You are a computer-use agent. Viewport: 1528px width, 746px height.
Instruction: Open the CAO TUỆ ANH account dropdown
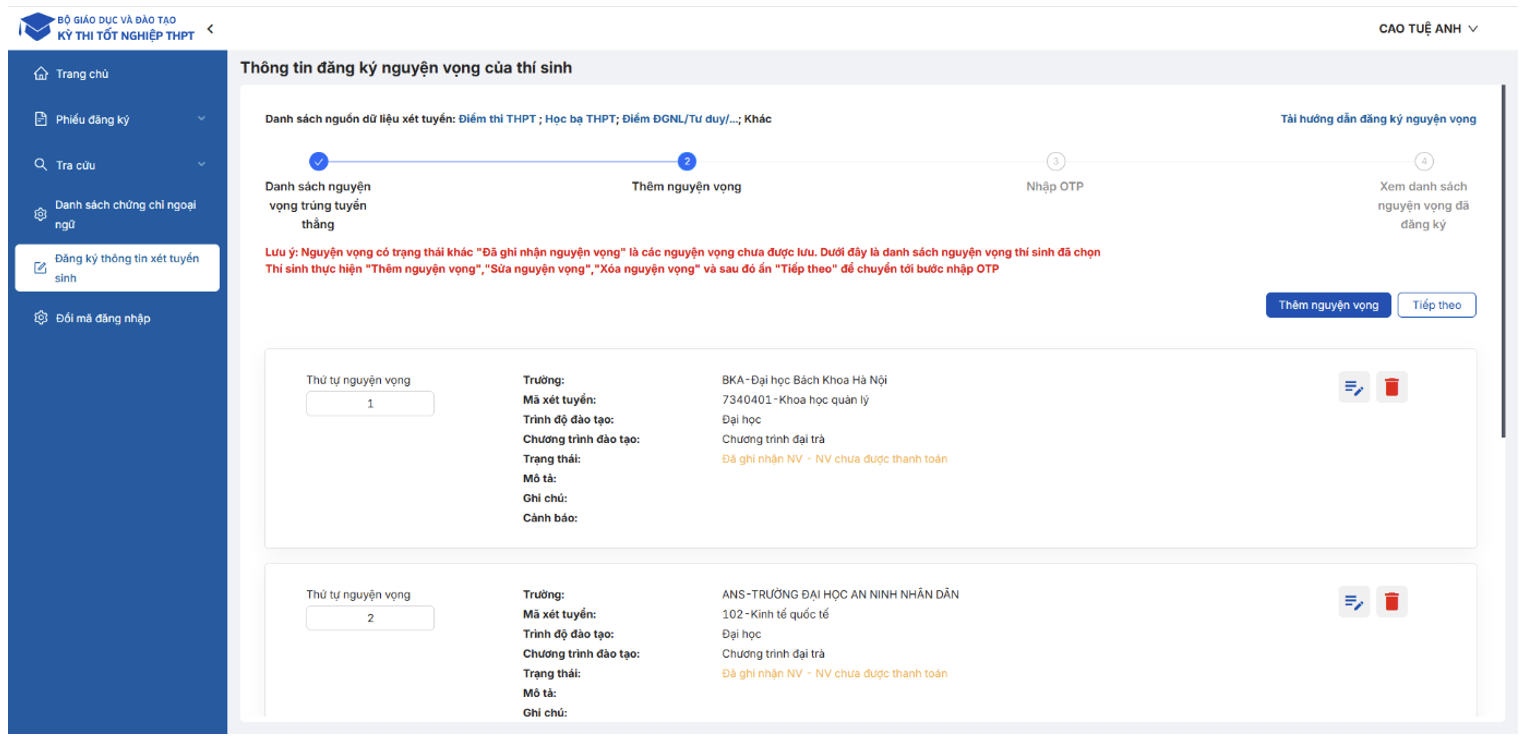1427,29
